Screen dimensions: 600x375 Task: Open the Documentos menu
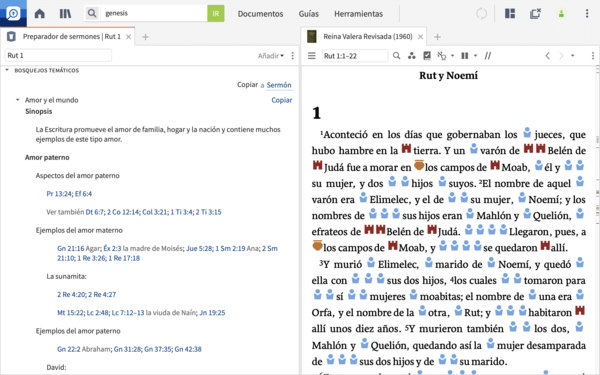(260, 14)
